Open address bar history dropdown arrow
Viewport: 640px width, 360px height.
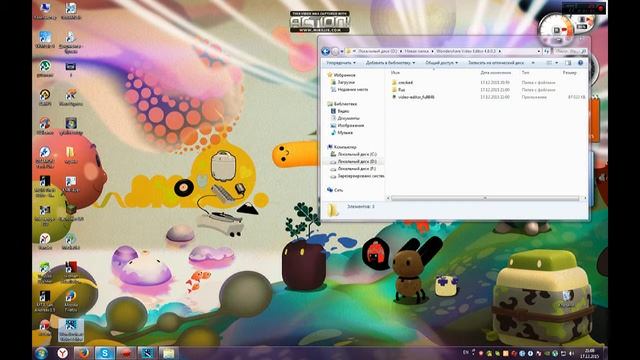(539, 51)
